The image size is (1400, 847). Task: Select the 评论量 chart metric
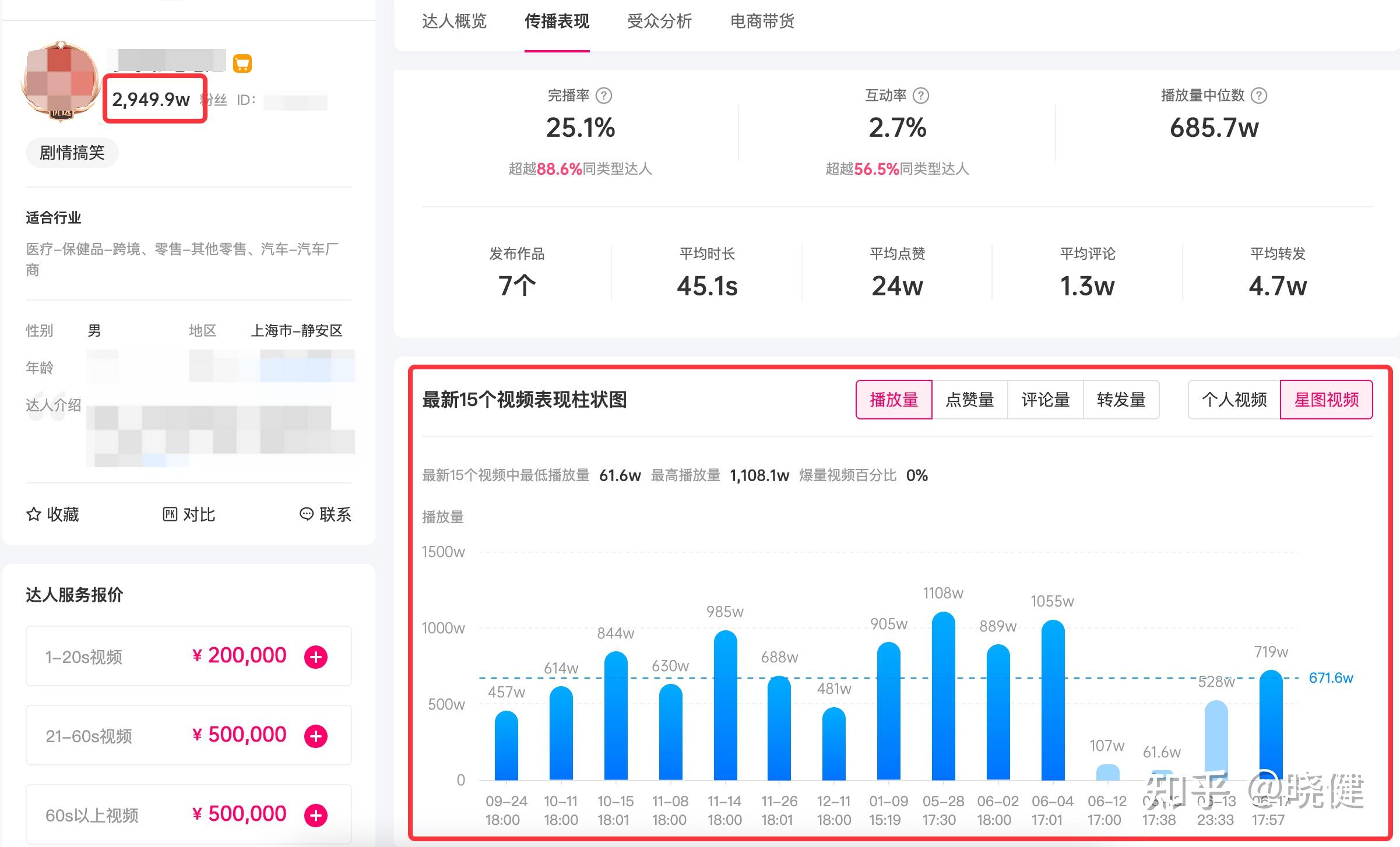pyautogui.click(x=1046, y=400)
